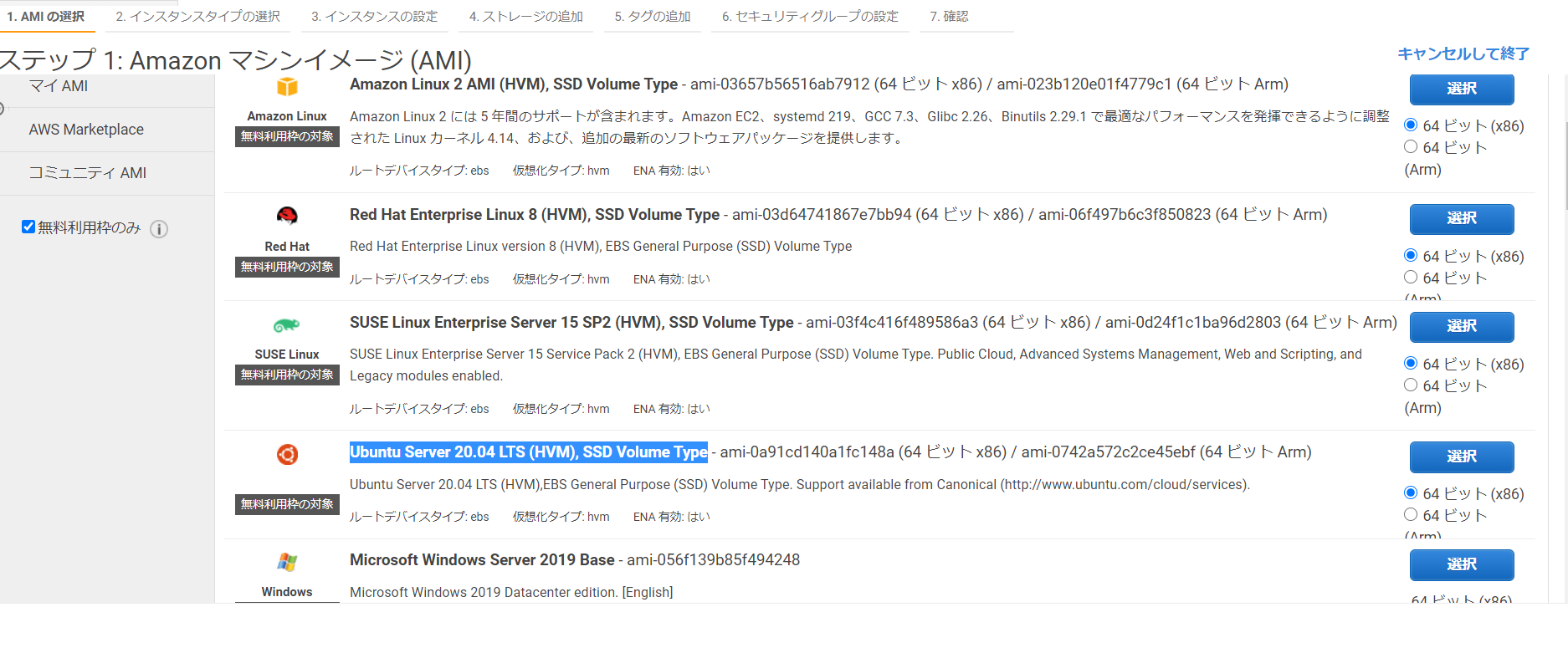Screen dimensions: 1568x648
Task: Click highlighted Ubuntu Server 20.04 LTS title
Action: [529, 452]
